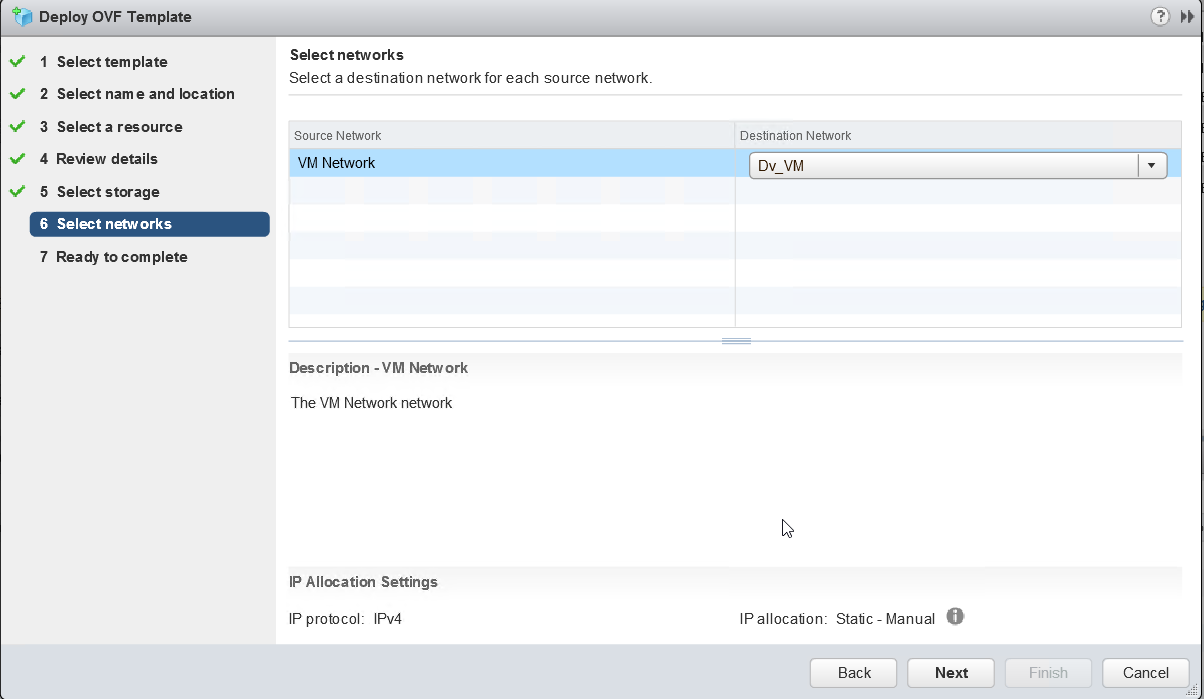Go to step 2 Select name and location

(145, 94)
